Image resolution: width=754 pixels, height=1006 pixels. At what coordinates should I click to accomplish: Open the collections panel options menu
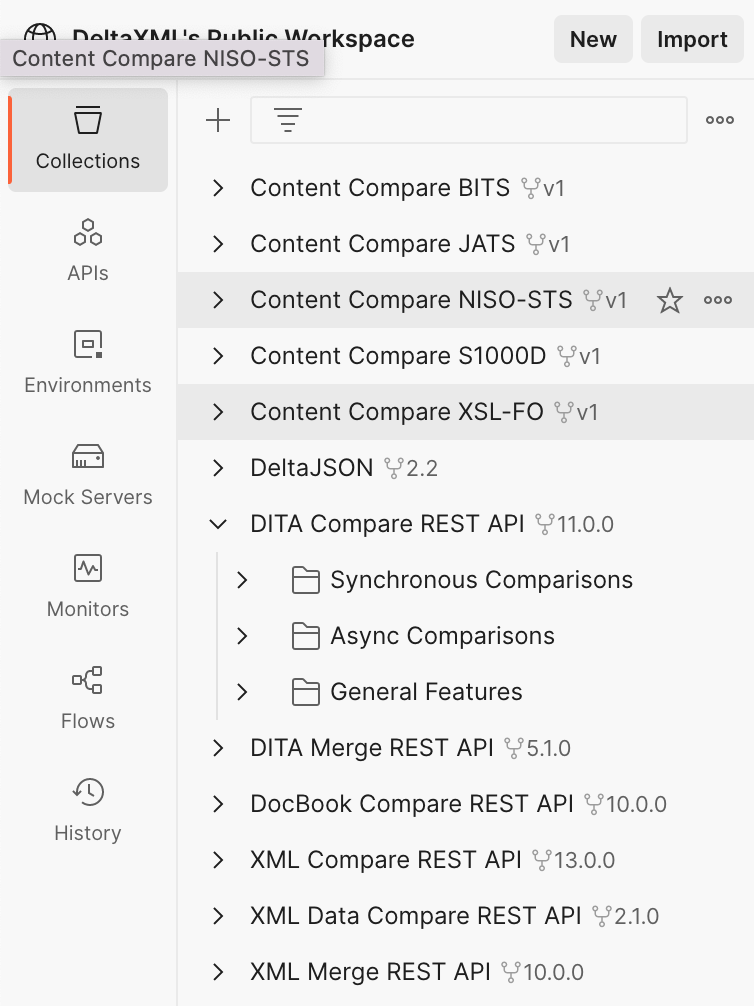pyautogui.click(x=720, y=121)
